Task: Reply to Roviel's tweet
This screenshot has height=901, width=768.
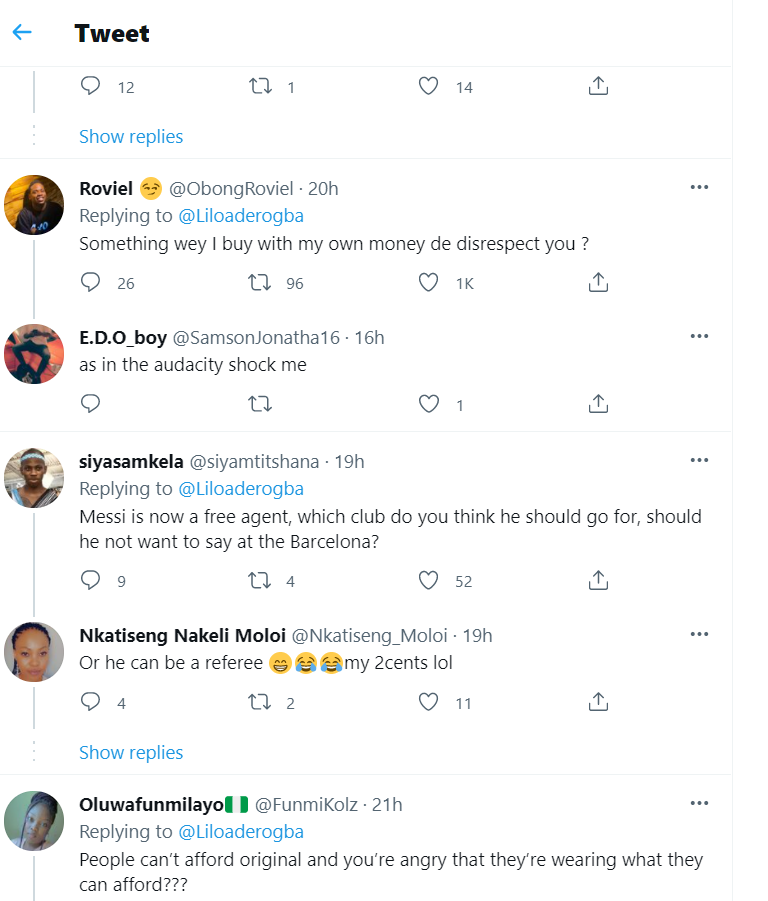Action: pos(91,283)
